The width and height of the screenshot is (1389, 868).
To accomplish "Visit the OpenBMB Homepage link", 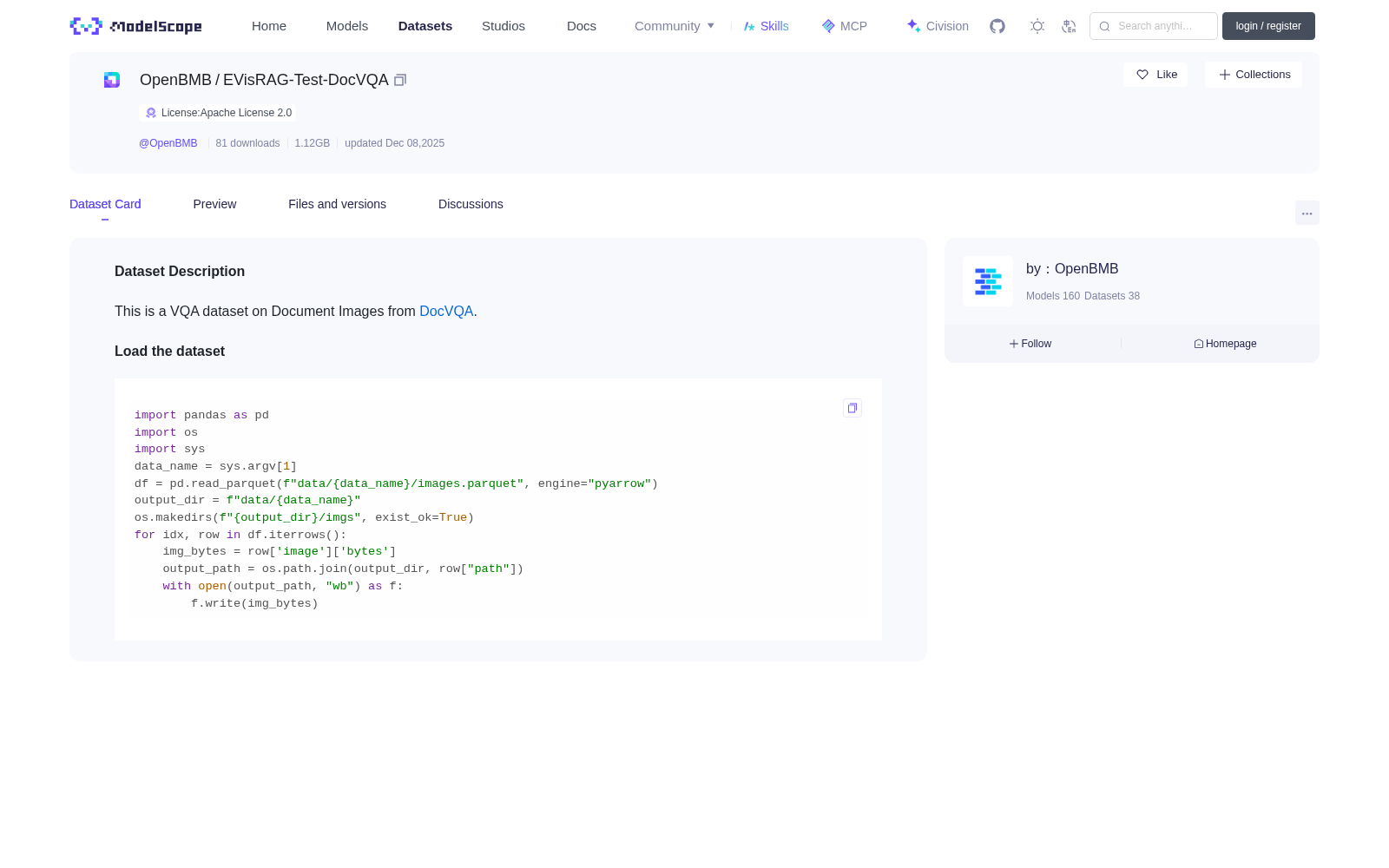I will pos(1225,344).
